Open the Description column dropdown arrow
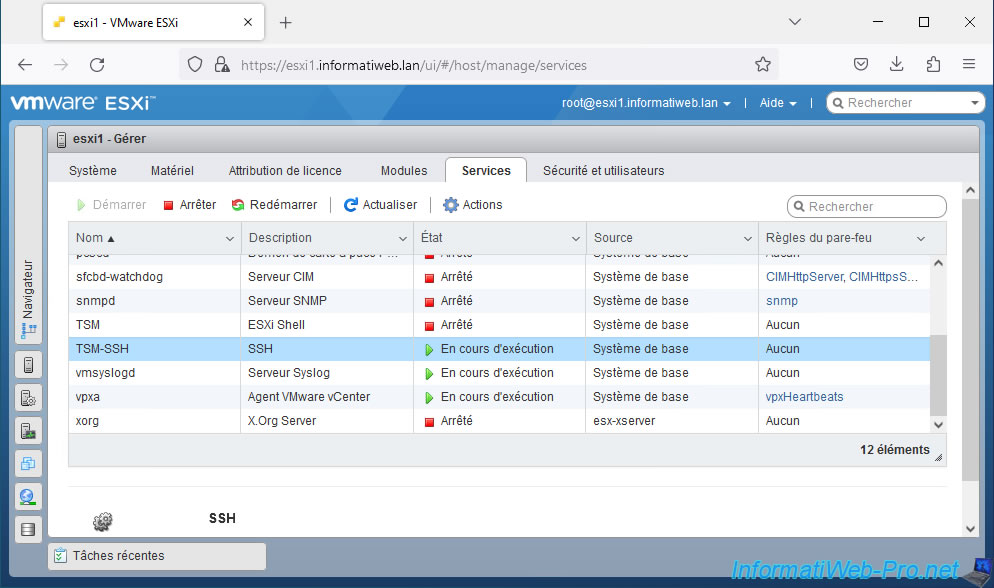This screenshot has height=588, width=994. pos(403,239)
